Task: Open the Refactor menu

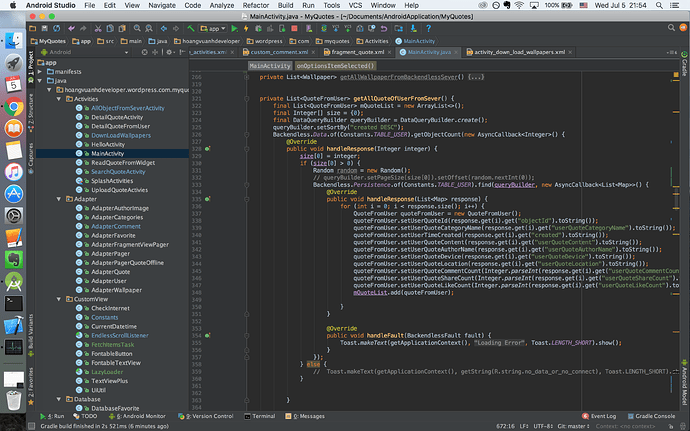Action: (x=256, y=5)
